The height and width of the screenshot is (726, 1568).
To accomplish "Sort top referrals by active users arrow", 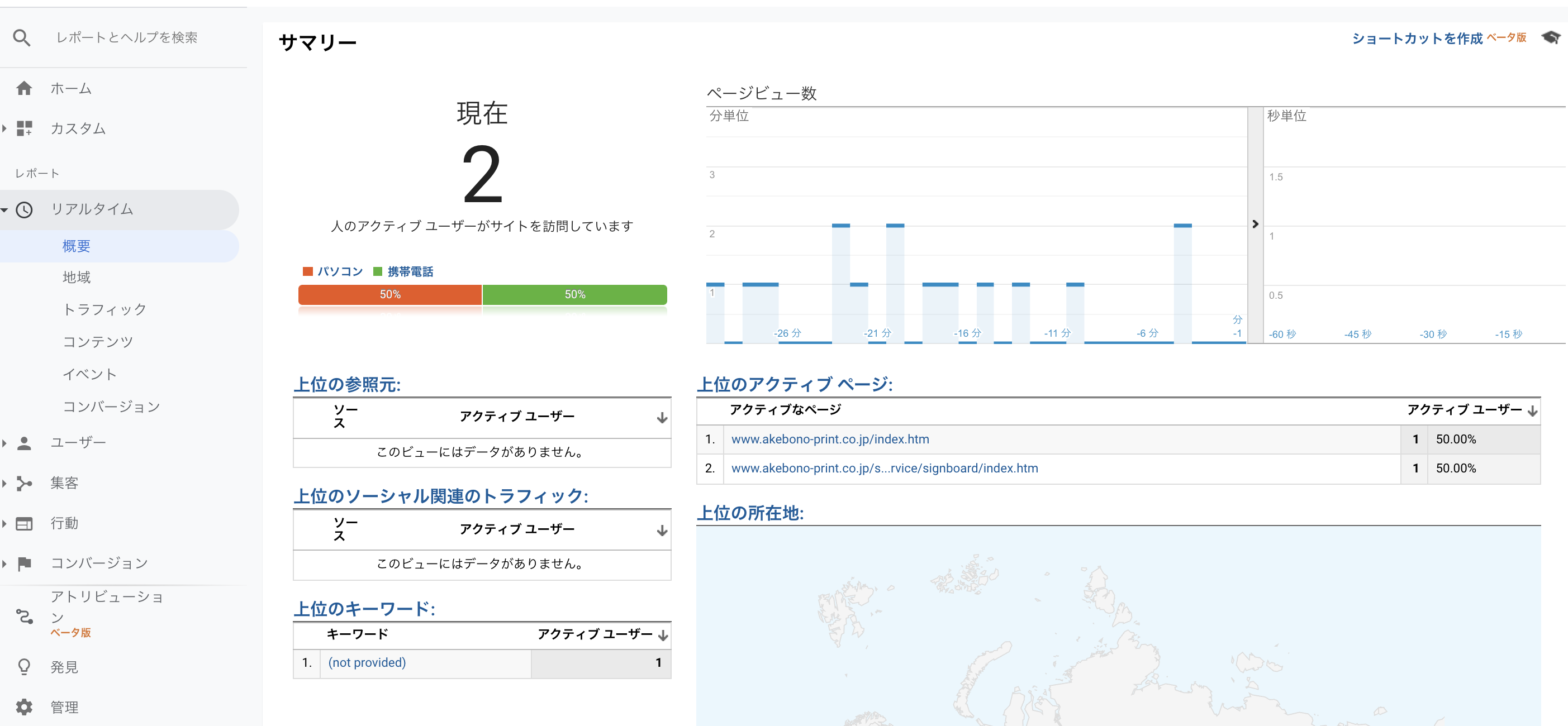I will tap(662, 418).
